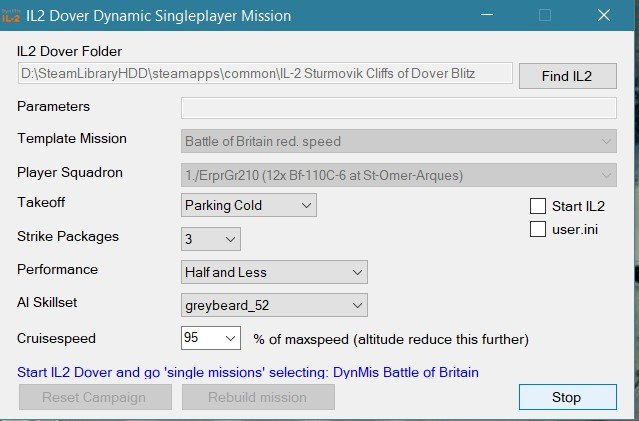
Task: Maximize the mission window
Action: pyautogui.click(x=545, y=15)
